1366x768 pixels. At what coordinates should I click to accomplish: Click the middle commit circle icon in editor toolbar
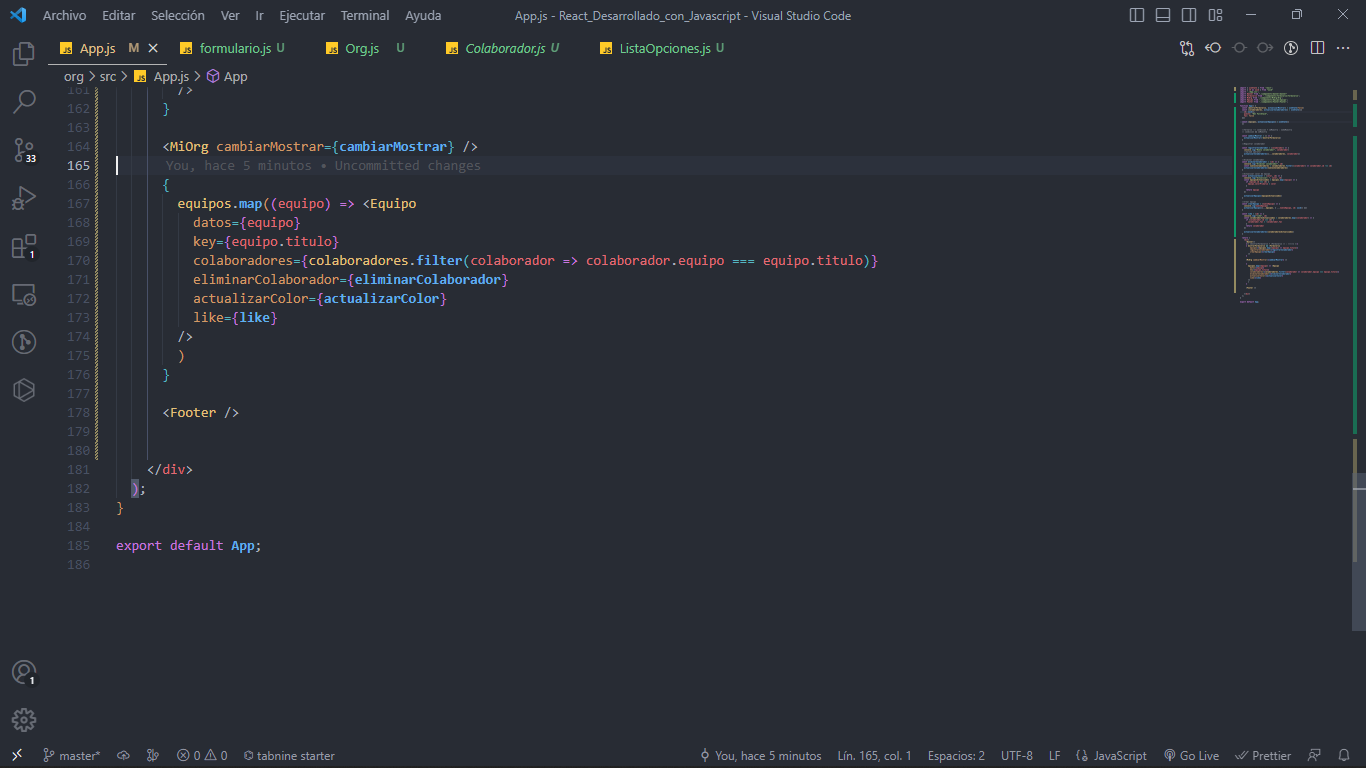click(1239, 48)
